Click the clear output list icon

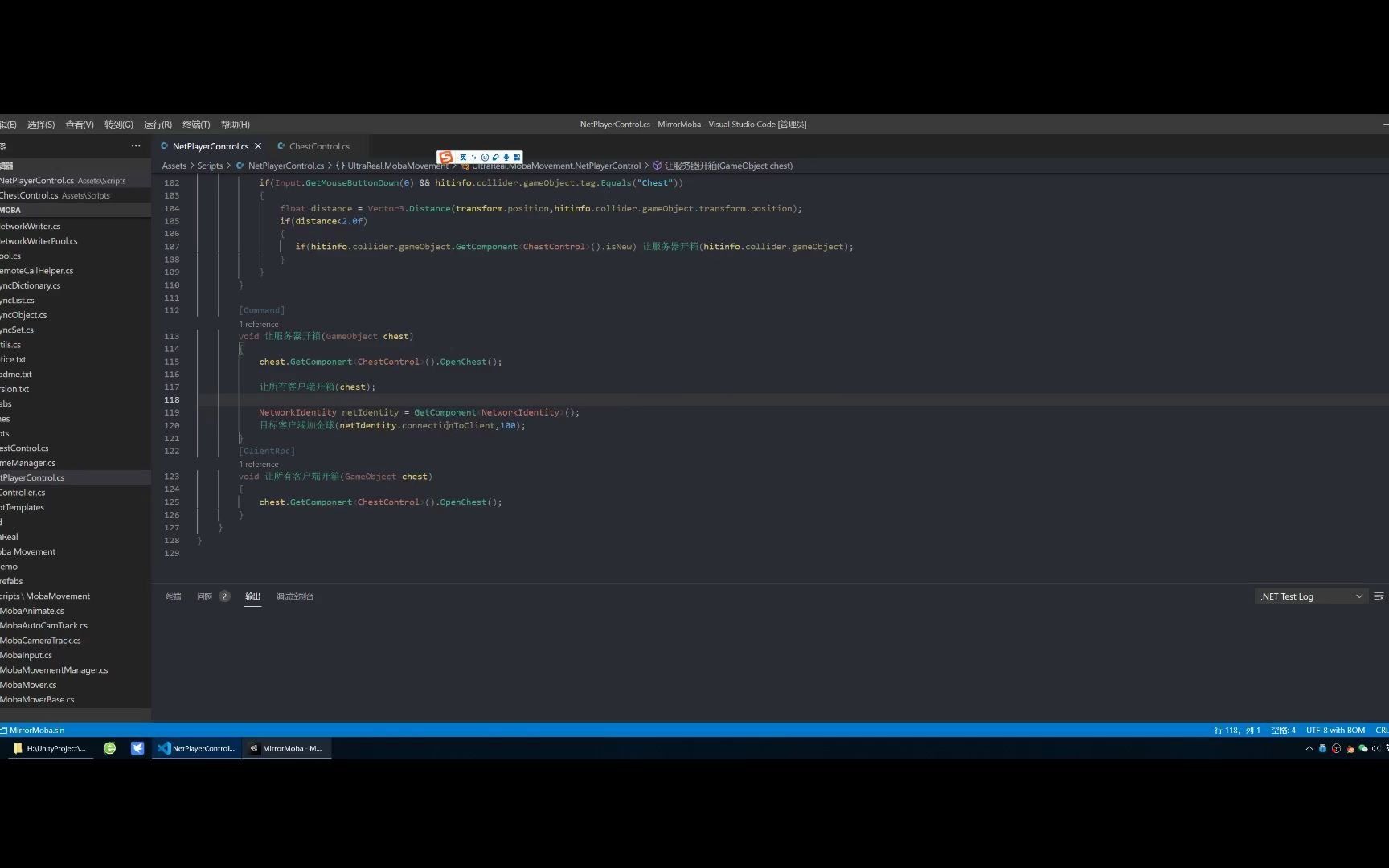[1379, 596]
